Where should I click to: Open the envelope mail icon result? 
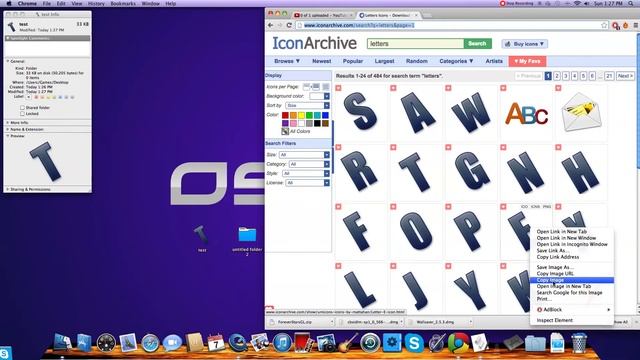[581, 111]
